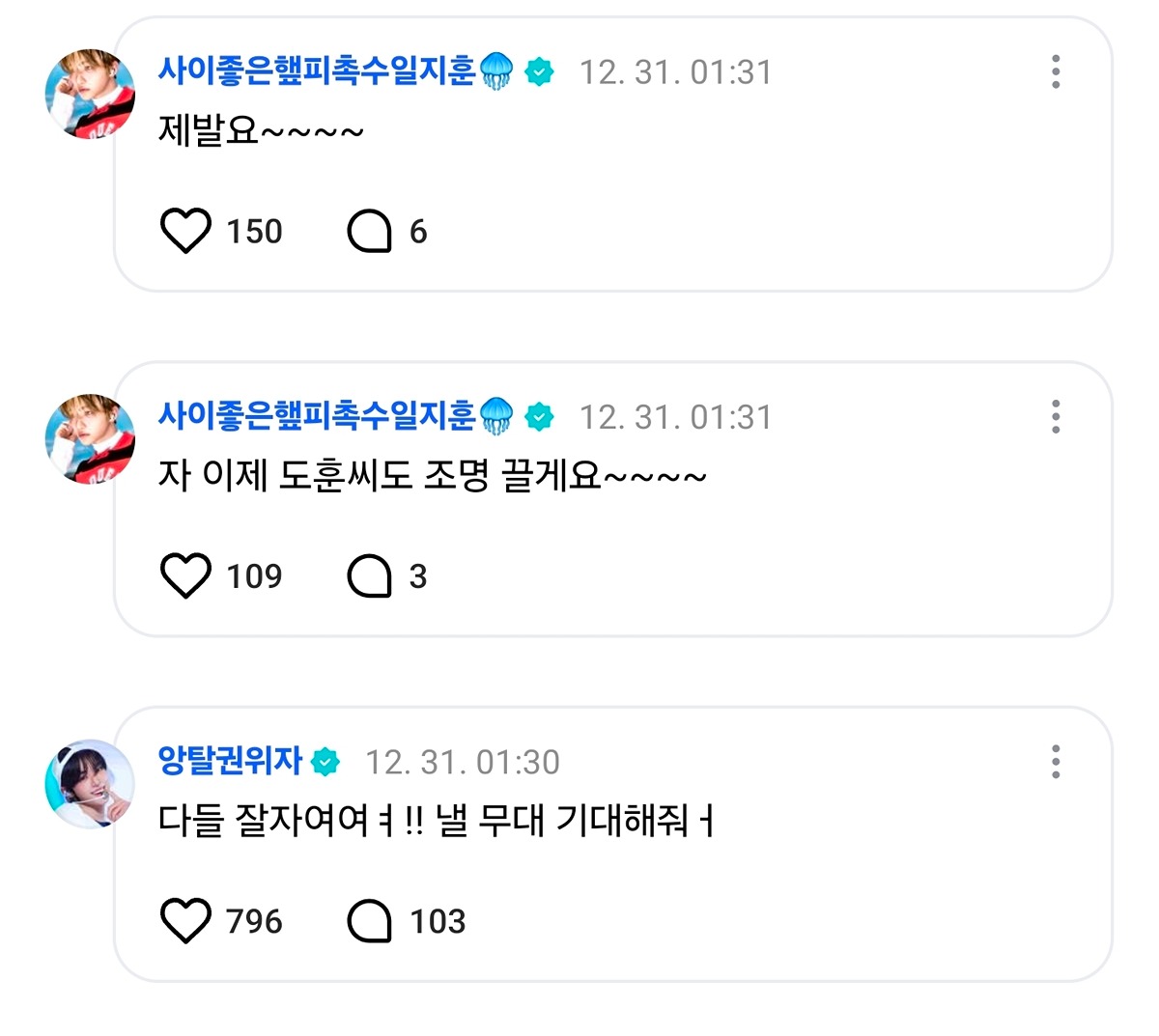Open more options menu on second post
This screenshot has height=1036, width=1159.
(x=1056, y=417)
